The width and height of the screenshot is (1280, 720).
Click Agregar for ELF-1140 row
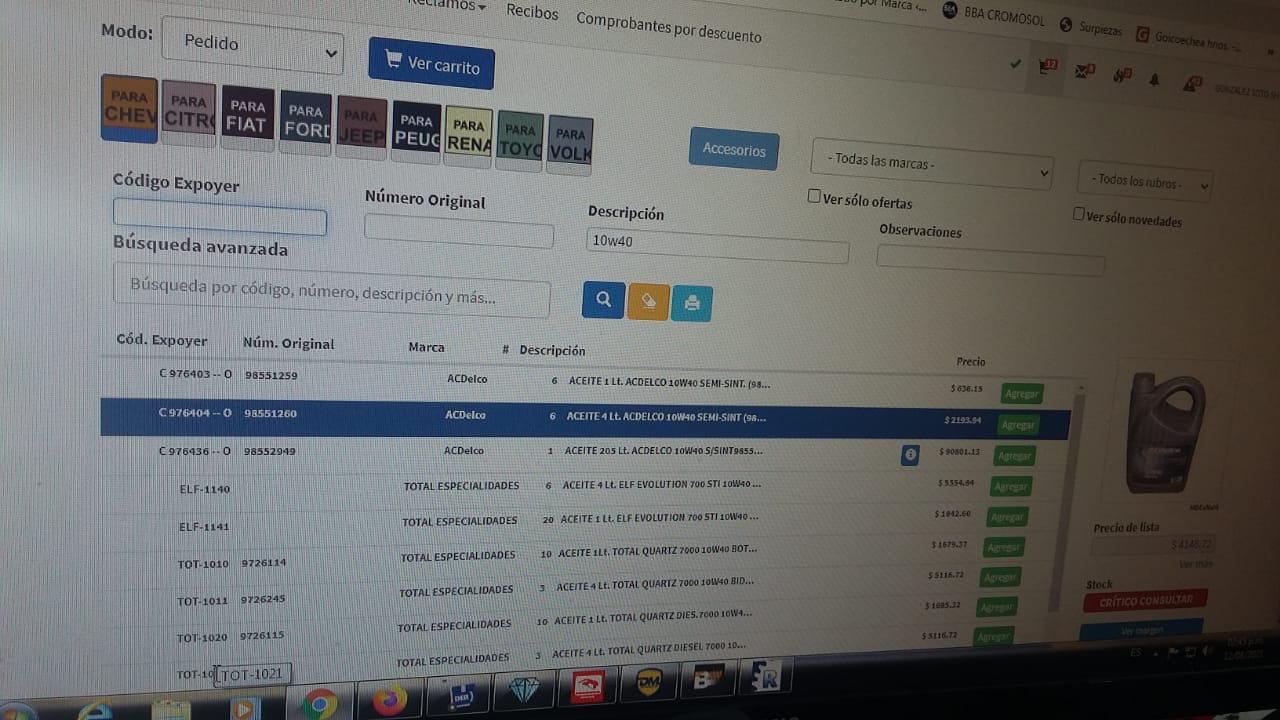[x=1010, y=487]
